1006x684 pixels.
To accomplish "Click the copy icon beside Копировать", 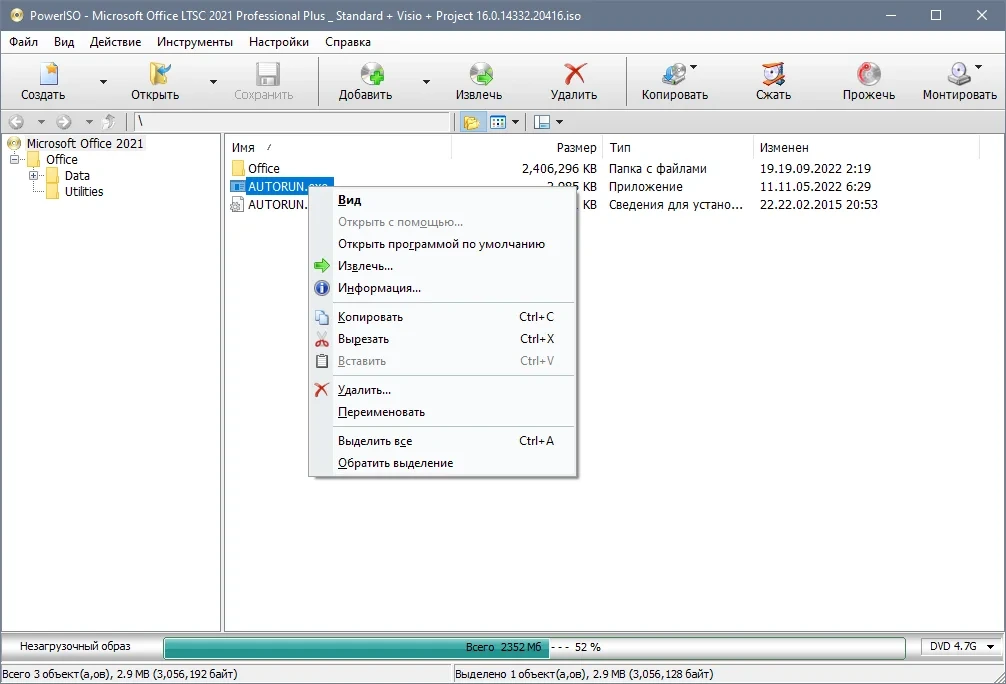I will point(322,317).
